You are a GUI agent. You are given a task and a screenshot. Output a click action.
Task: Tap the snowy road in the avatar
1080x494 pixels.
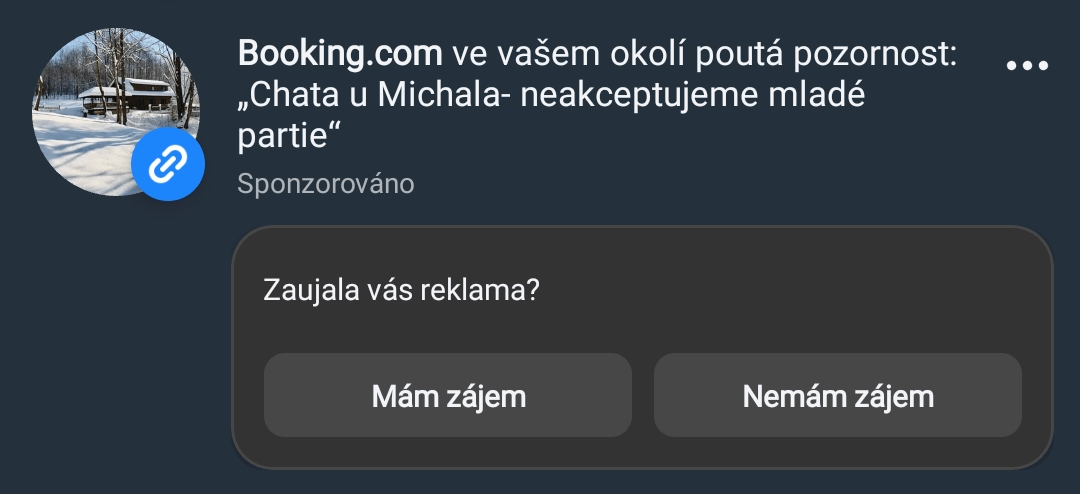pyautogui.click(x=83, y=152)
